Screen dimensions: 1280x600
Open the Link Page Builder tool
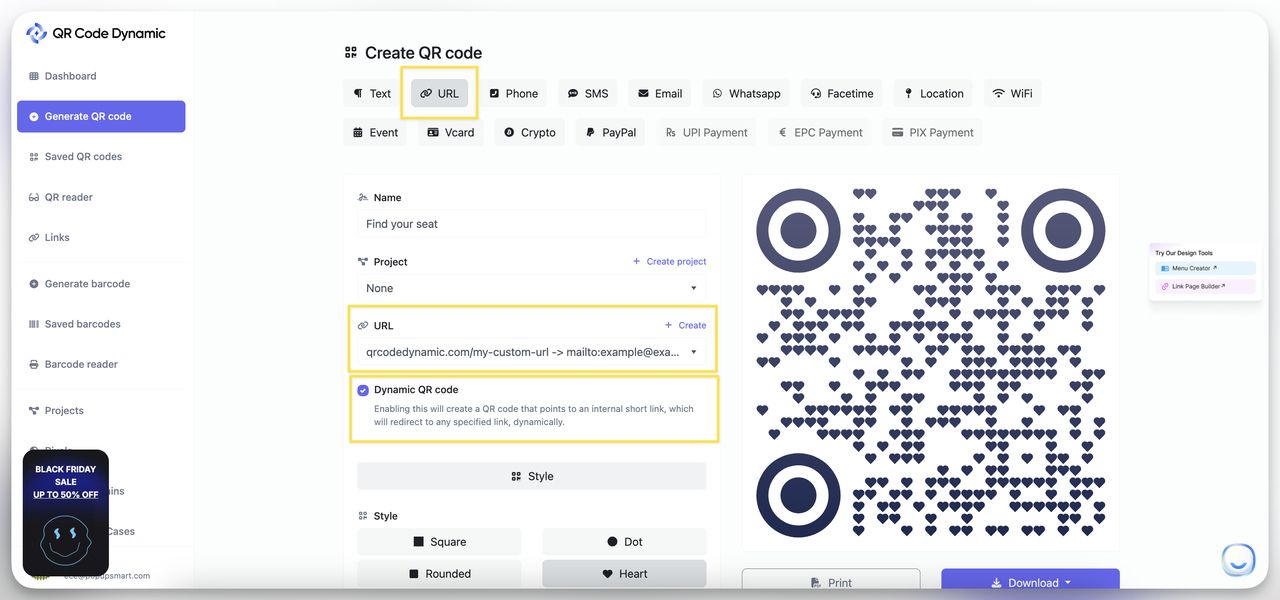tap(1205, 286)
